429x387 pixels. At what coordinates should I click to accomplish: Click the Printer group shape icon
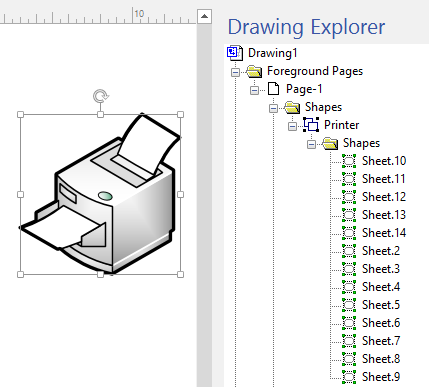pyautogui.click(x=311, y=125)
